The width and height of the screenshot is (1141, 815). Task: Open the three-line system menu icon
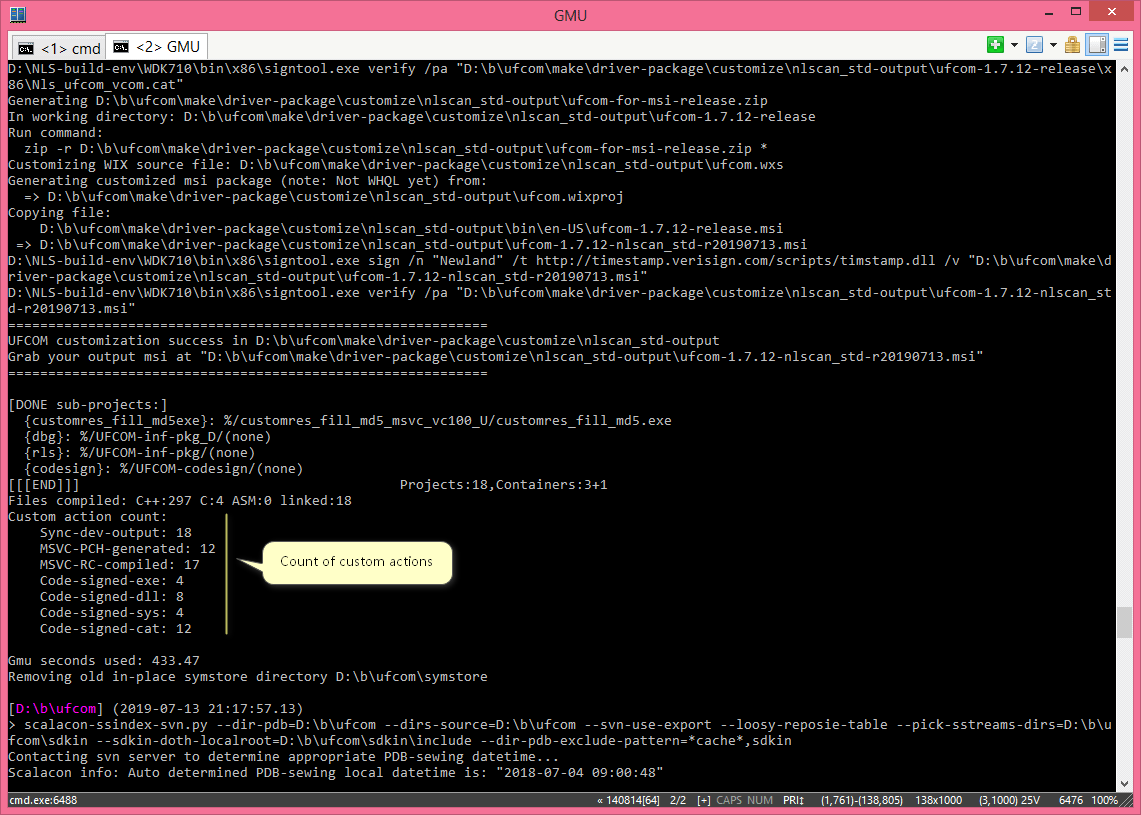pyautogui.click(x=1121, y=45)
